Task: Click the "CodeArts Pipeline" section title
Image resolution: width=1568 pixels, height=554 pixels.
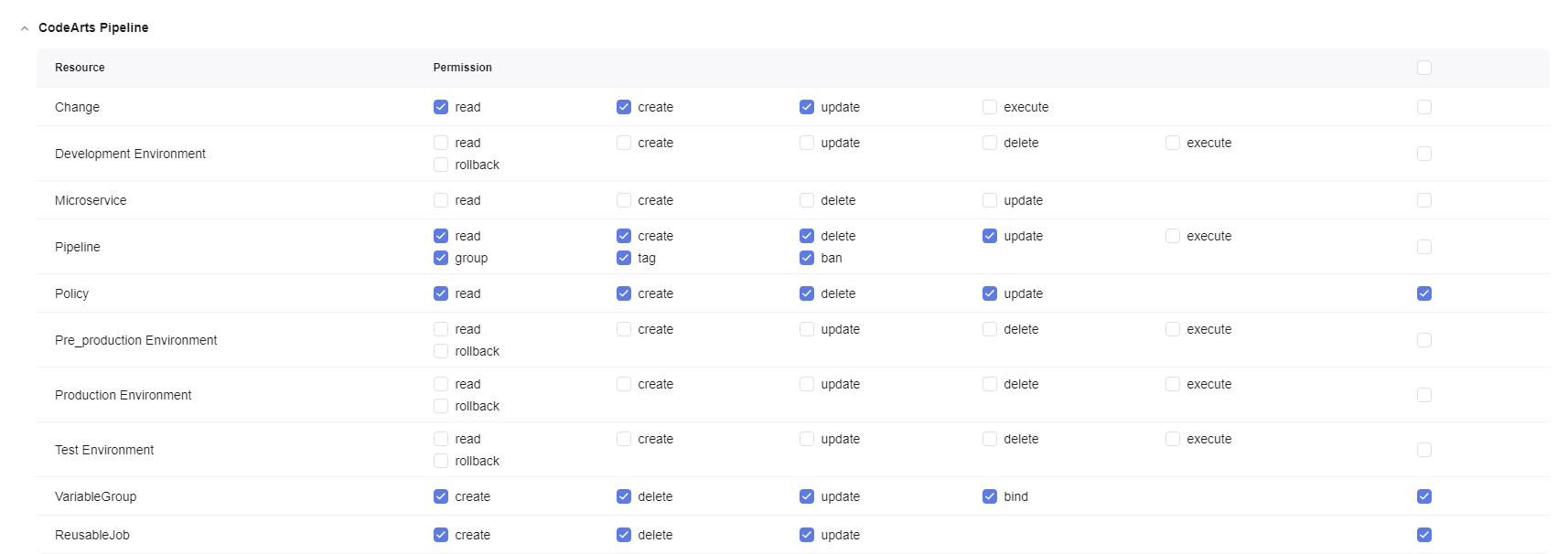Action: tap(93, 27)
